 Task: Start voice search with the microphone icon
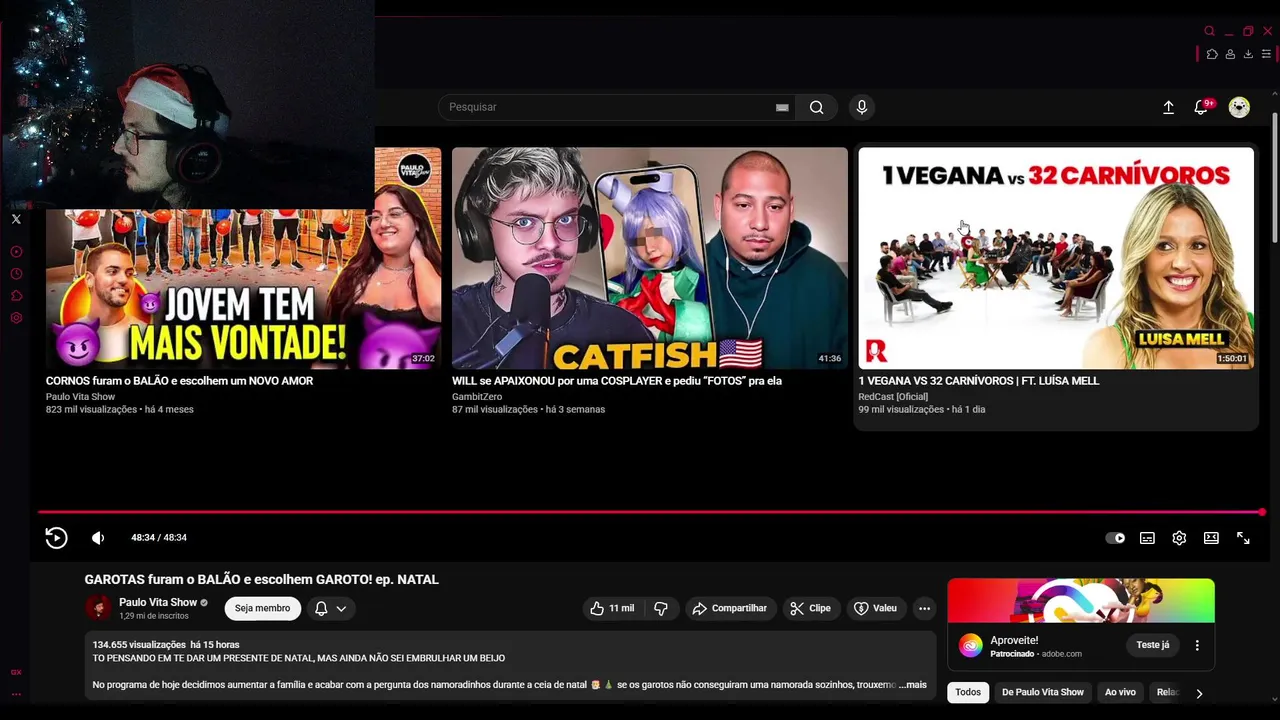pos(862,107)
